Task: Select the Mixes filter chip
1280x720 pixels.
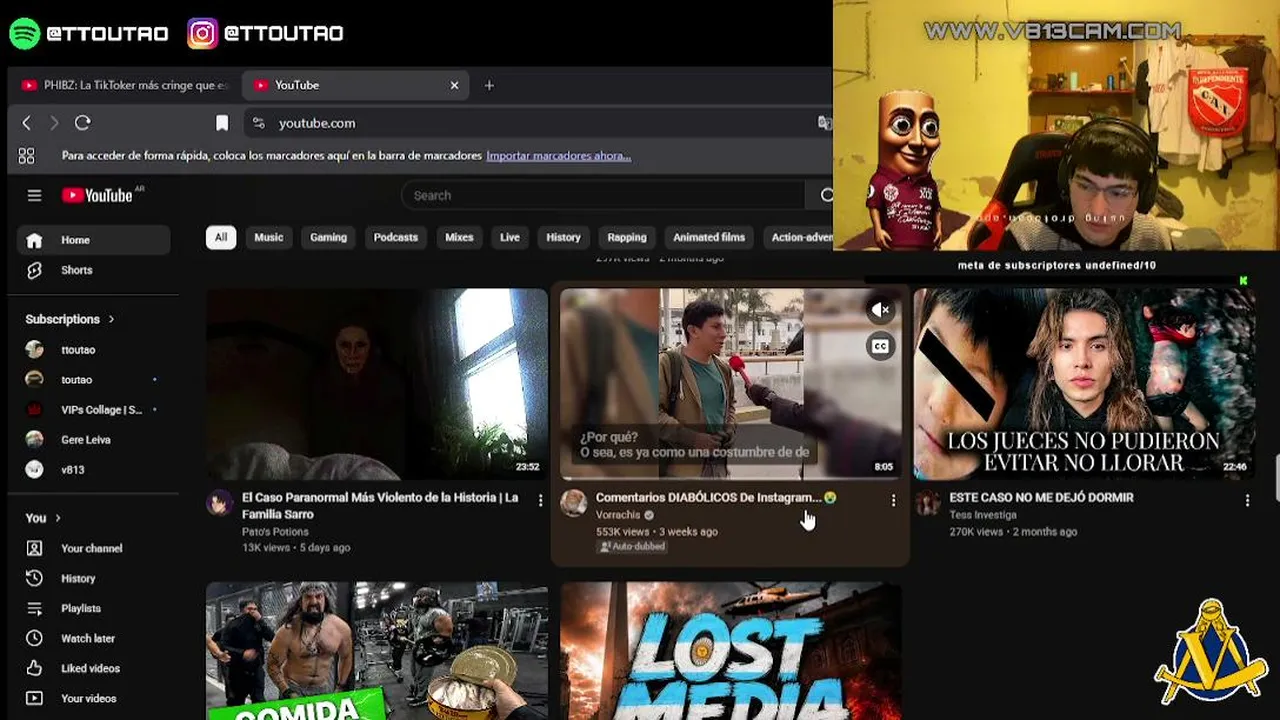Action: tap(459, 237)
